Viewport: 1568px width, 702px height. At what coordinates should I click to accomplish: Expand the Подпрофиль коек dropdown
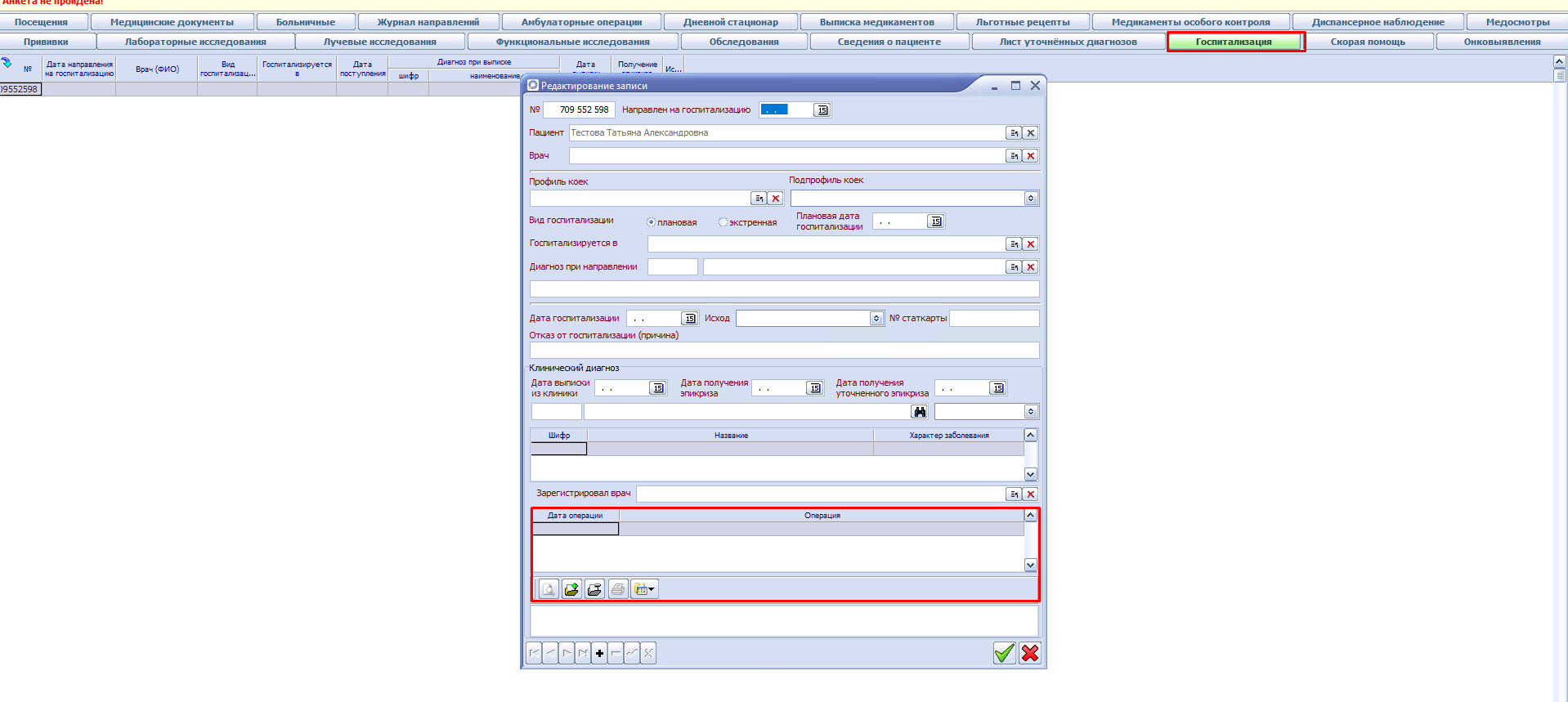(x=1031, y=199)
